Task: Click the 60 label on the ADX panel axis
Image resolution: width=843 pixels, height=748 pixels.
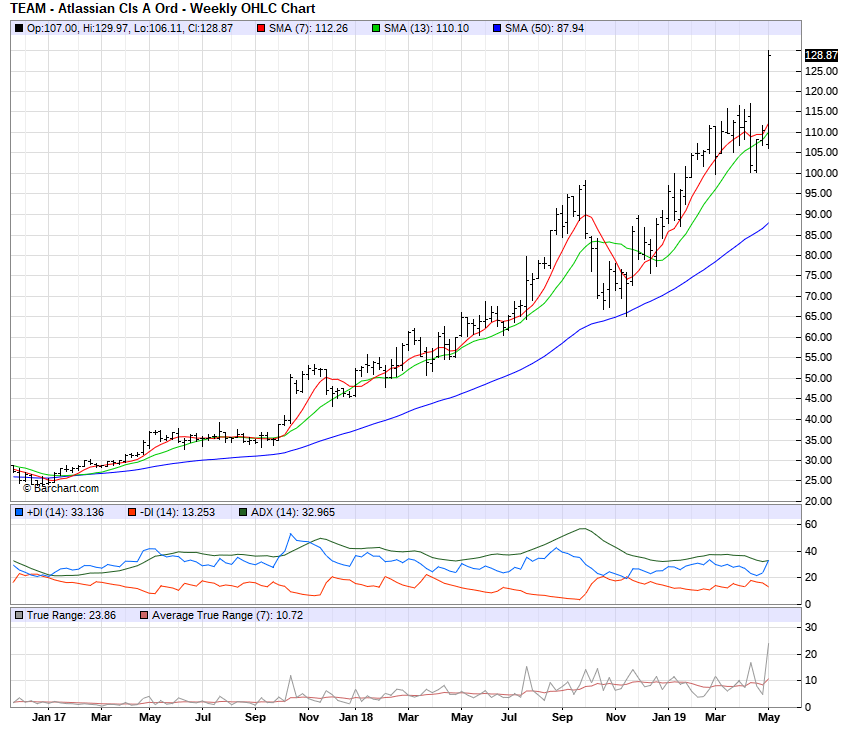Action: coord(811,524)
